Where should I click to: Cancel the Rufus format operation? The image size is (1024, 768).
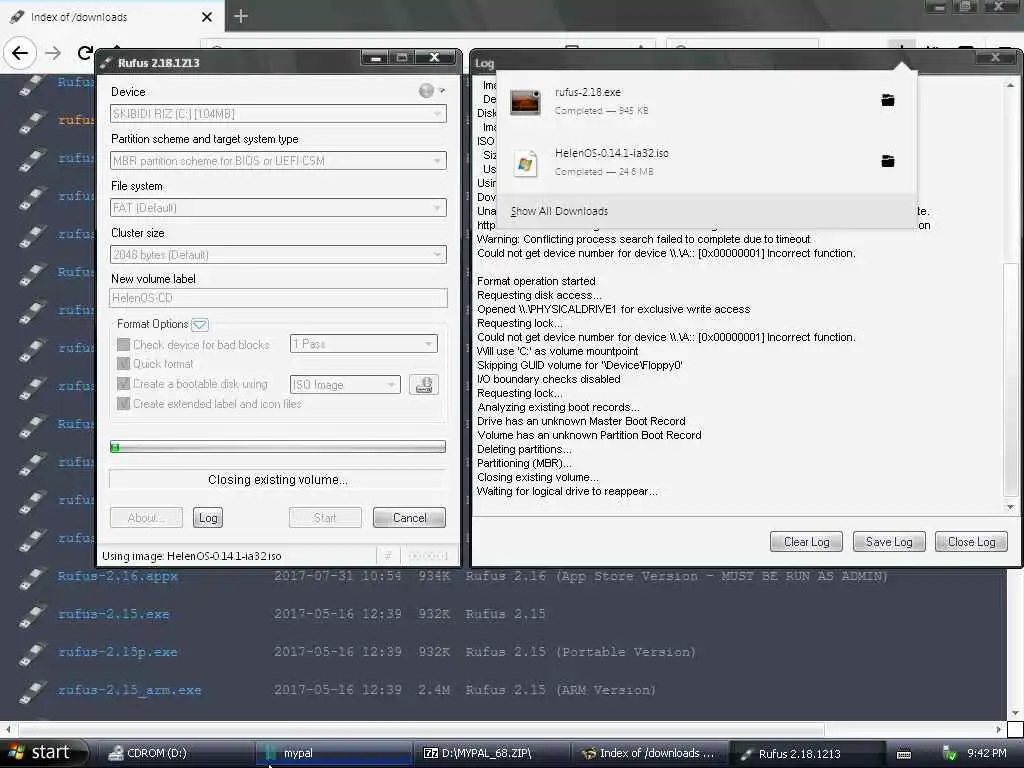click(409, 518)
